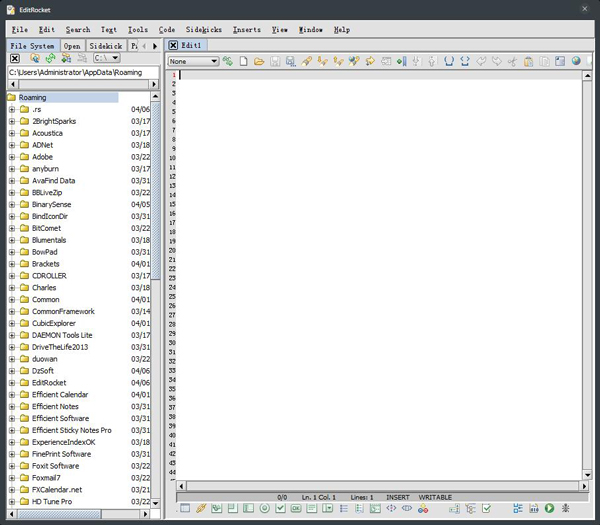This screenshot has height=525, width=600.
Task: Click the INSERT mode status bar indicator
Action: pyautogui.click(x=398, y=497)
